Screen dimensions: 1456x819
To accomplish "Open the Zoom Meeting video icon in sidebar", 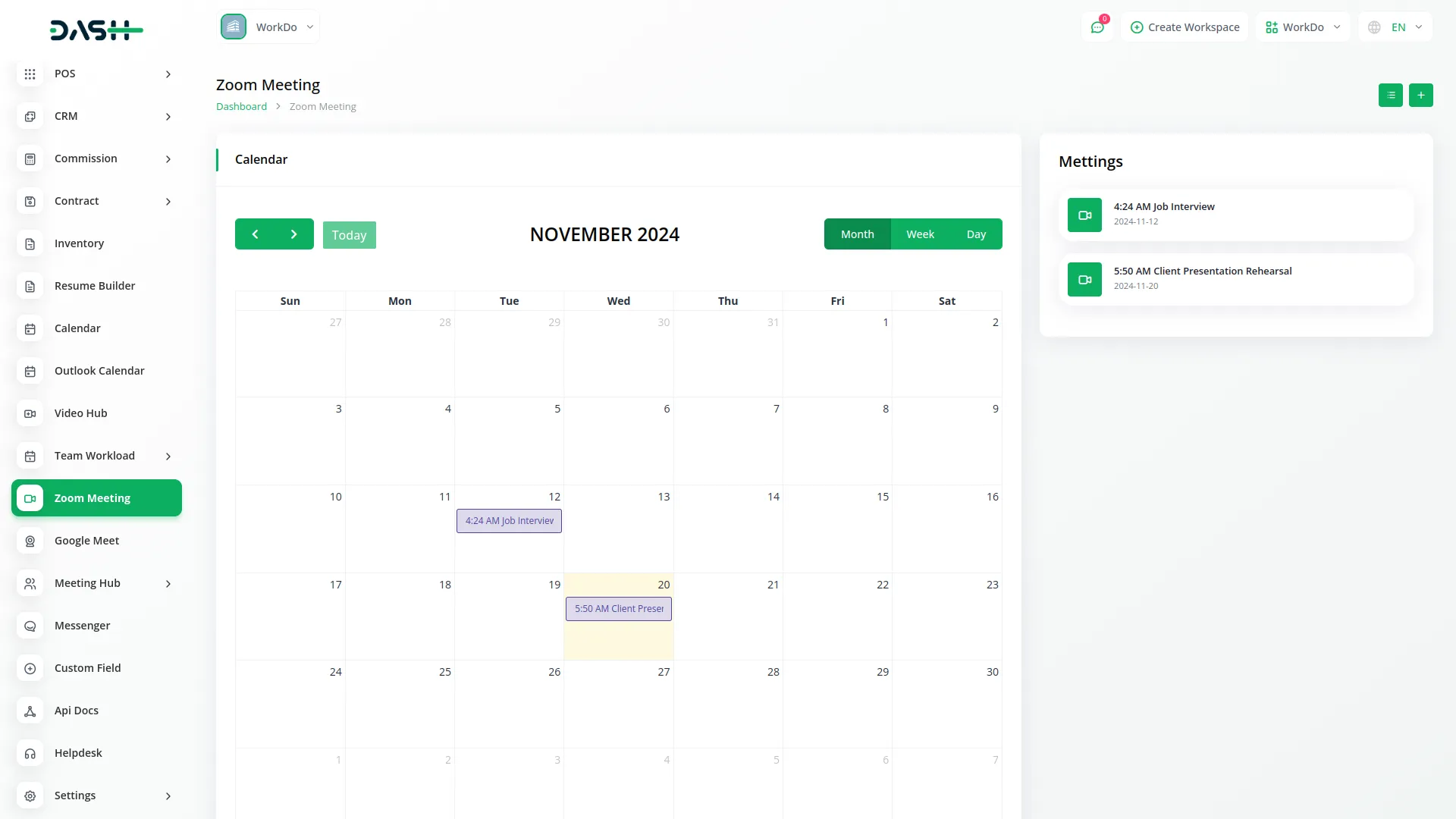I will pos(30,498).
